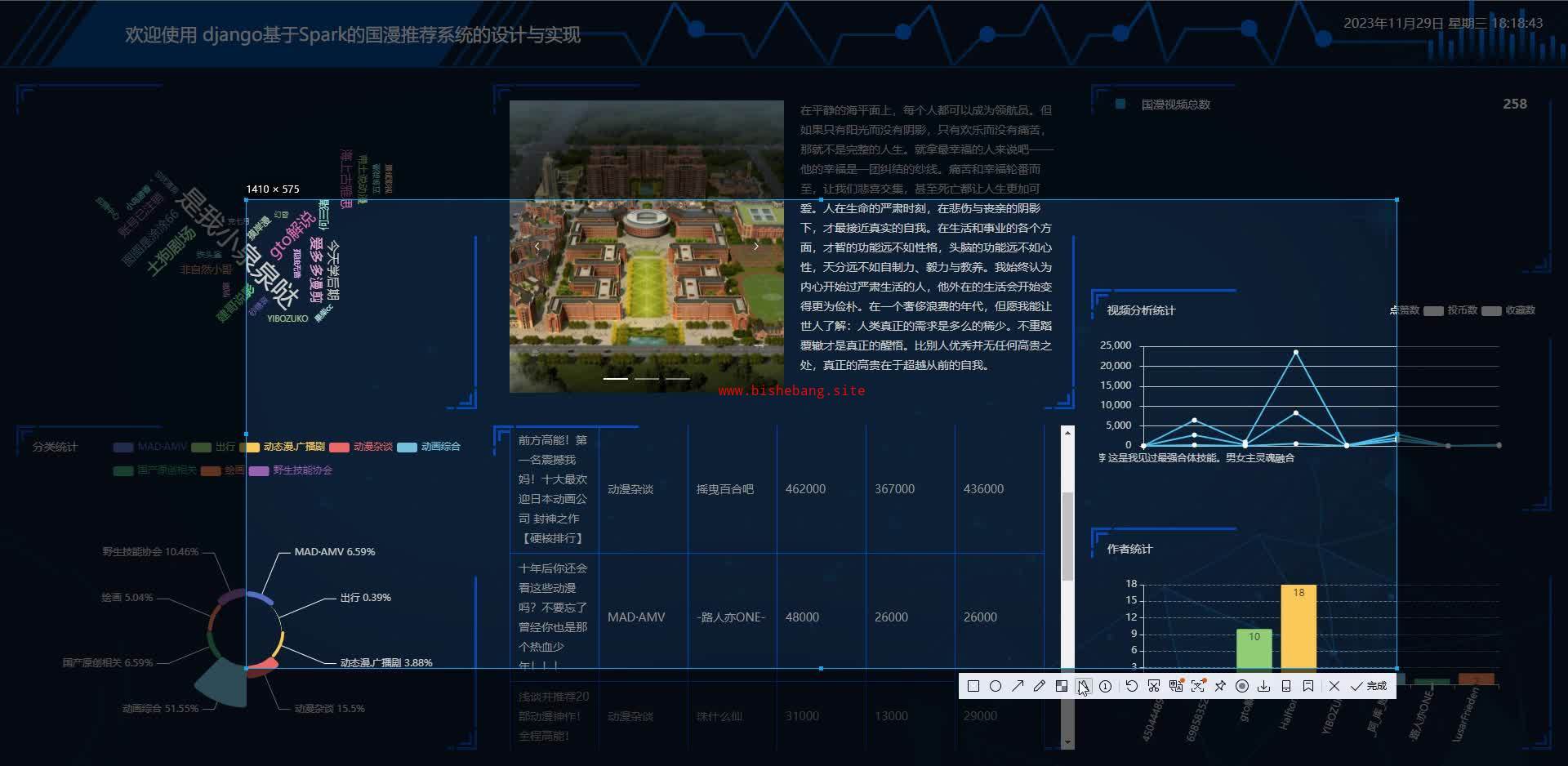Image resolution: width=1568 pixels, height=766 pixels.
Task: Go to previous carousel image arrow
Action: (x=537, y=246)
